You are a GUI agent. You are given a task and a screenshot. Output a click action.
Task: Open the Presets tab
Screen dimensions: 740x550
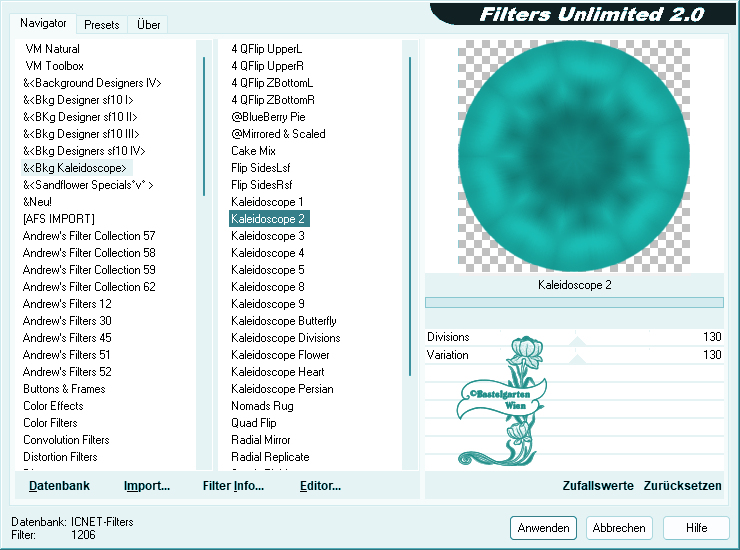pyautogui.click(x=101, y=25)
